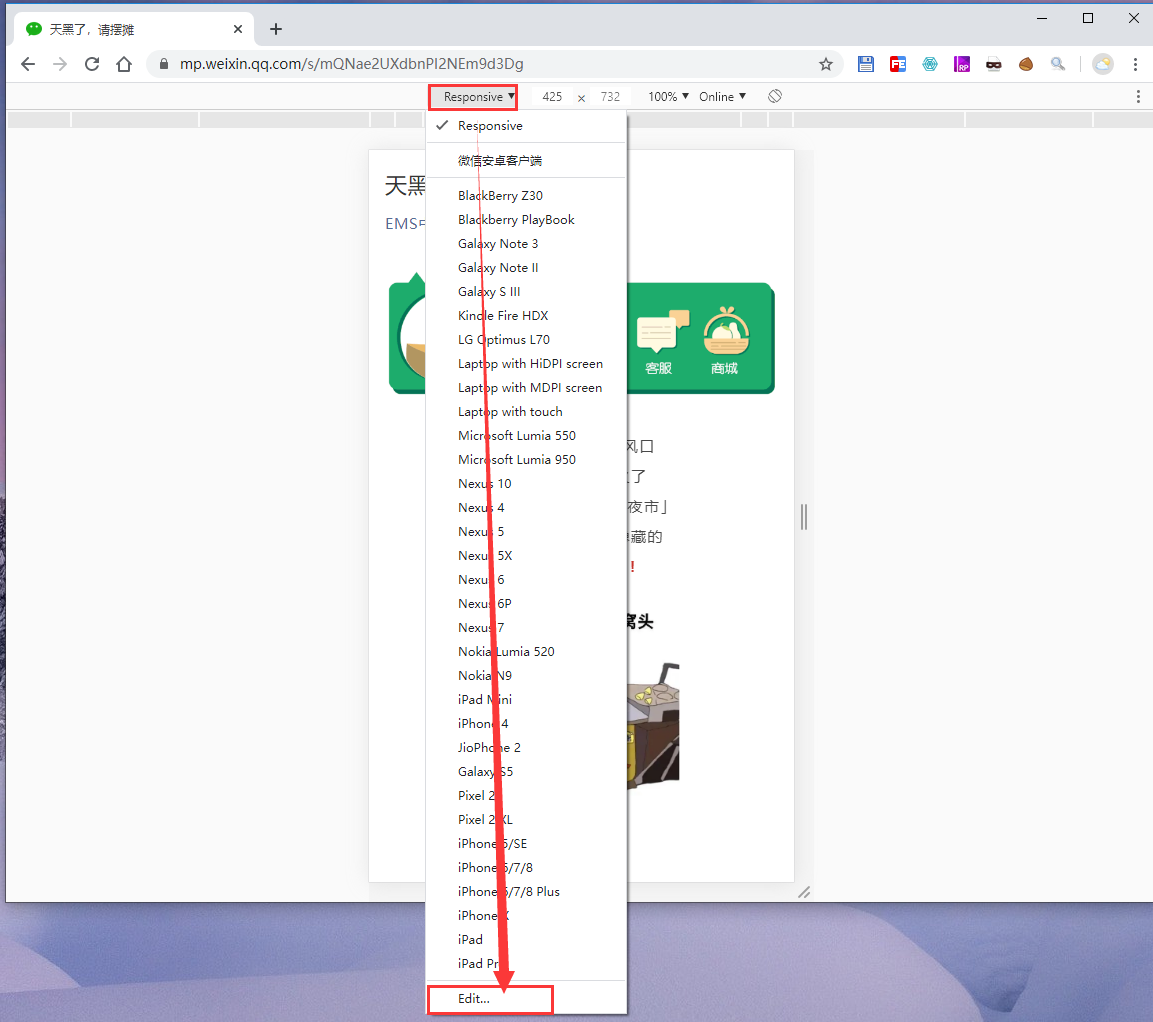Click the blue floppy disk extension icon

click(865, 64)
